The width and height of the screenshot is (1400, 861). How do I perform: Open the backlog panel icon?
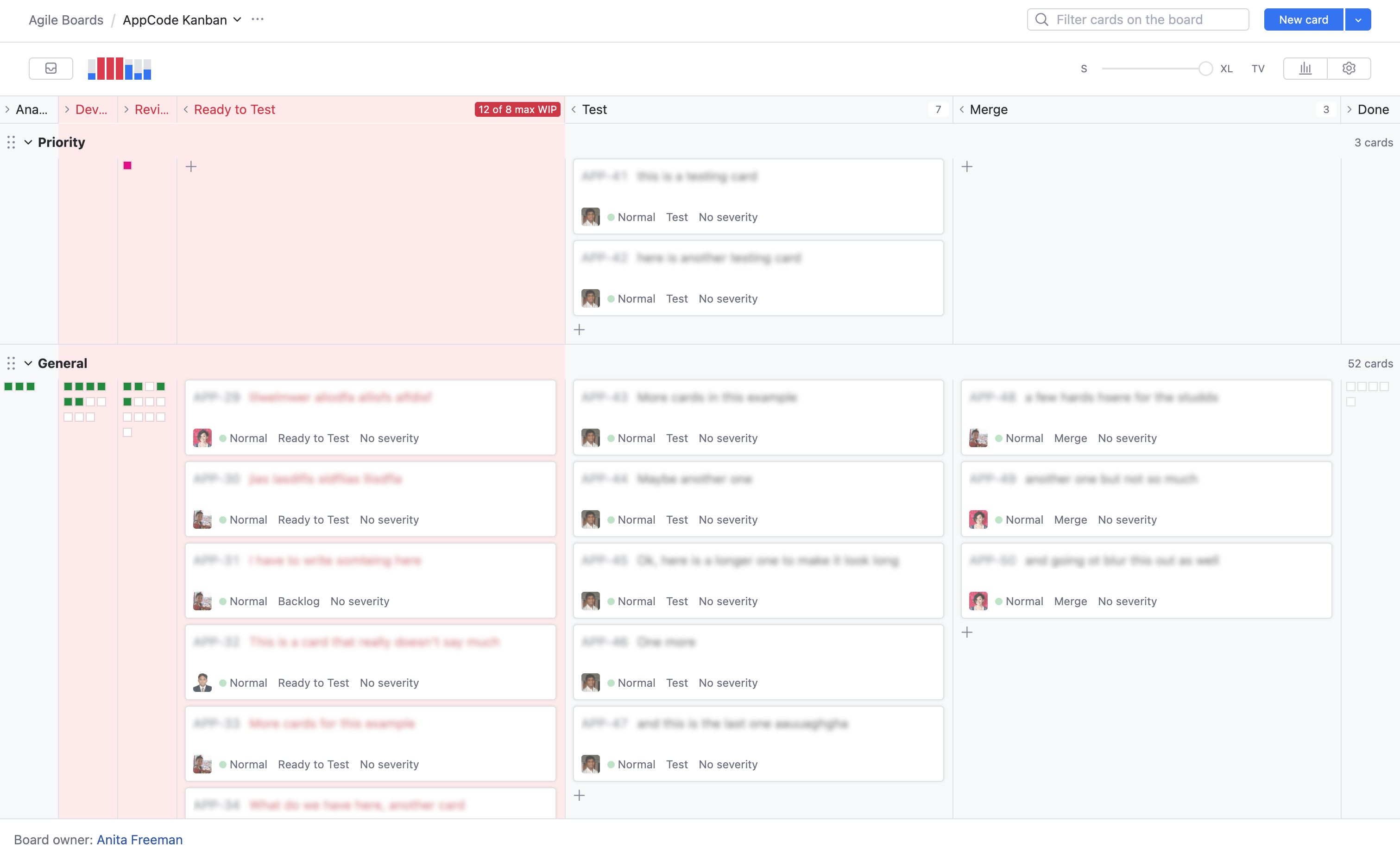pyautogui.click(x=50, y=68)
